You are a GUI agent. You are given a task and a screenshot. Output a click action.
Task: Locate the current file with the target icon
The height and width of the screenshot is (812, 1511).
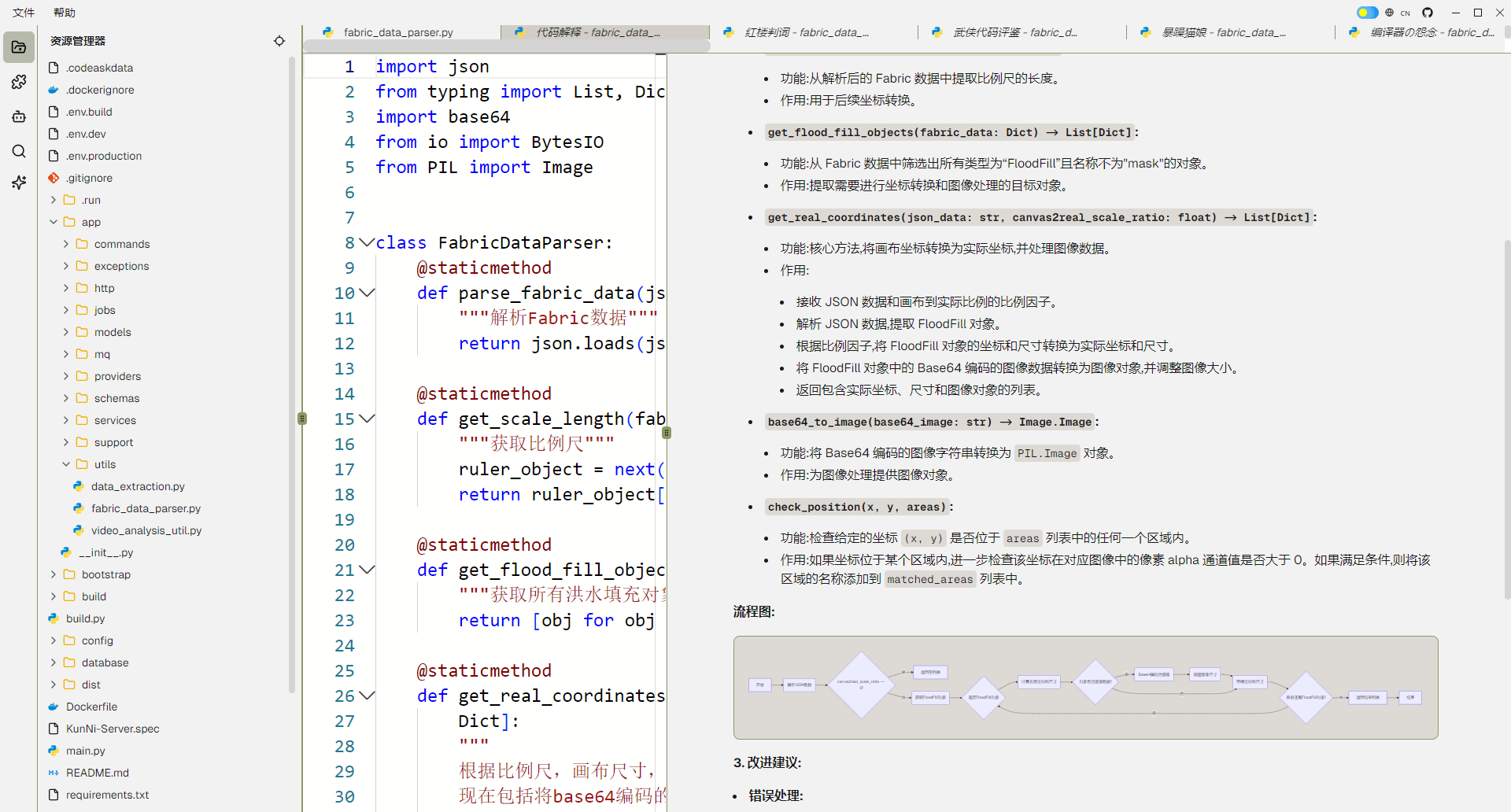[x=279, y=41]
